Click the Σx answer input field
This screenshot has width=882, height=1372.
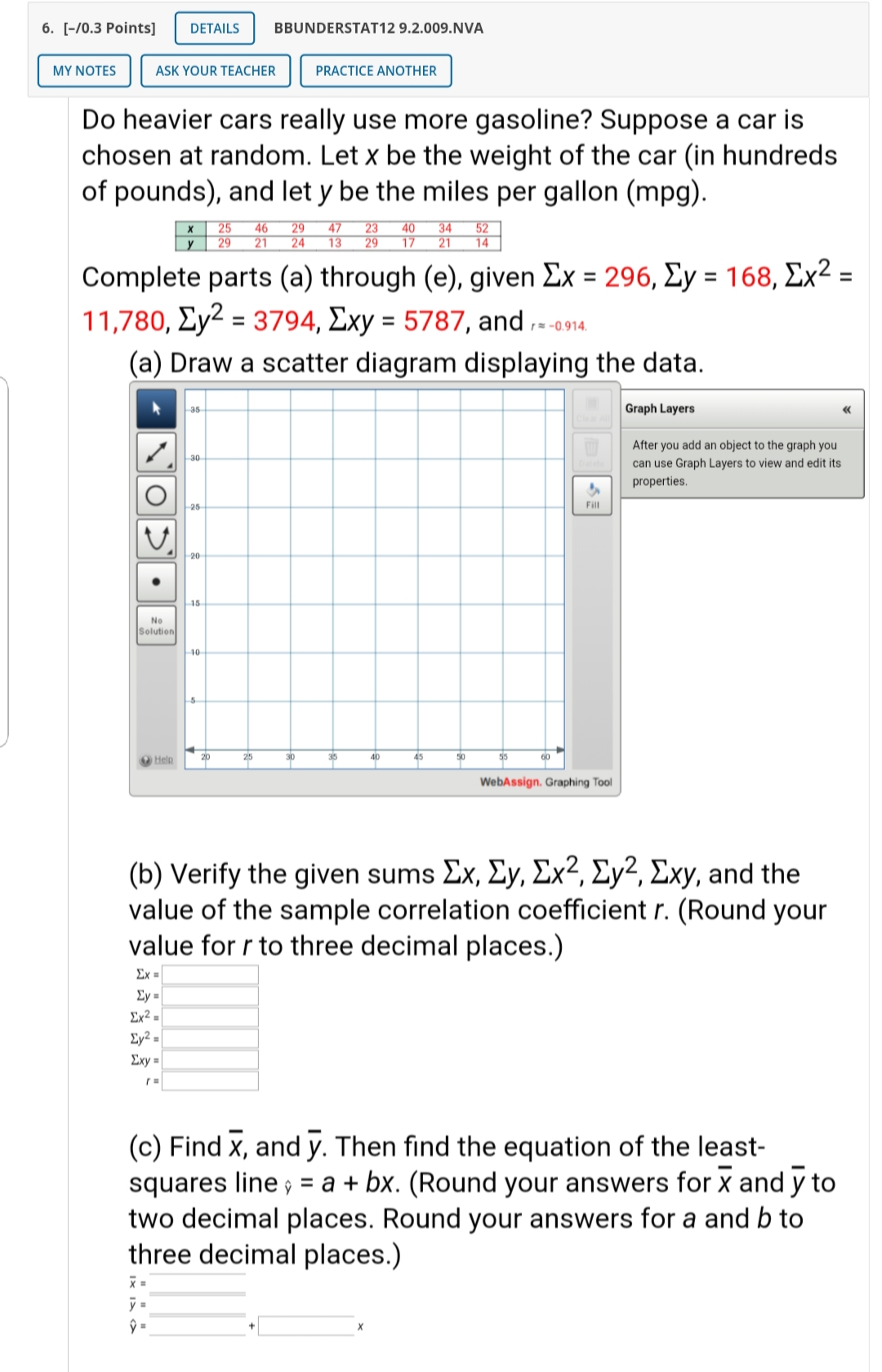(x=208, y=974)
